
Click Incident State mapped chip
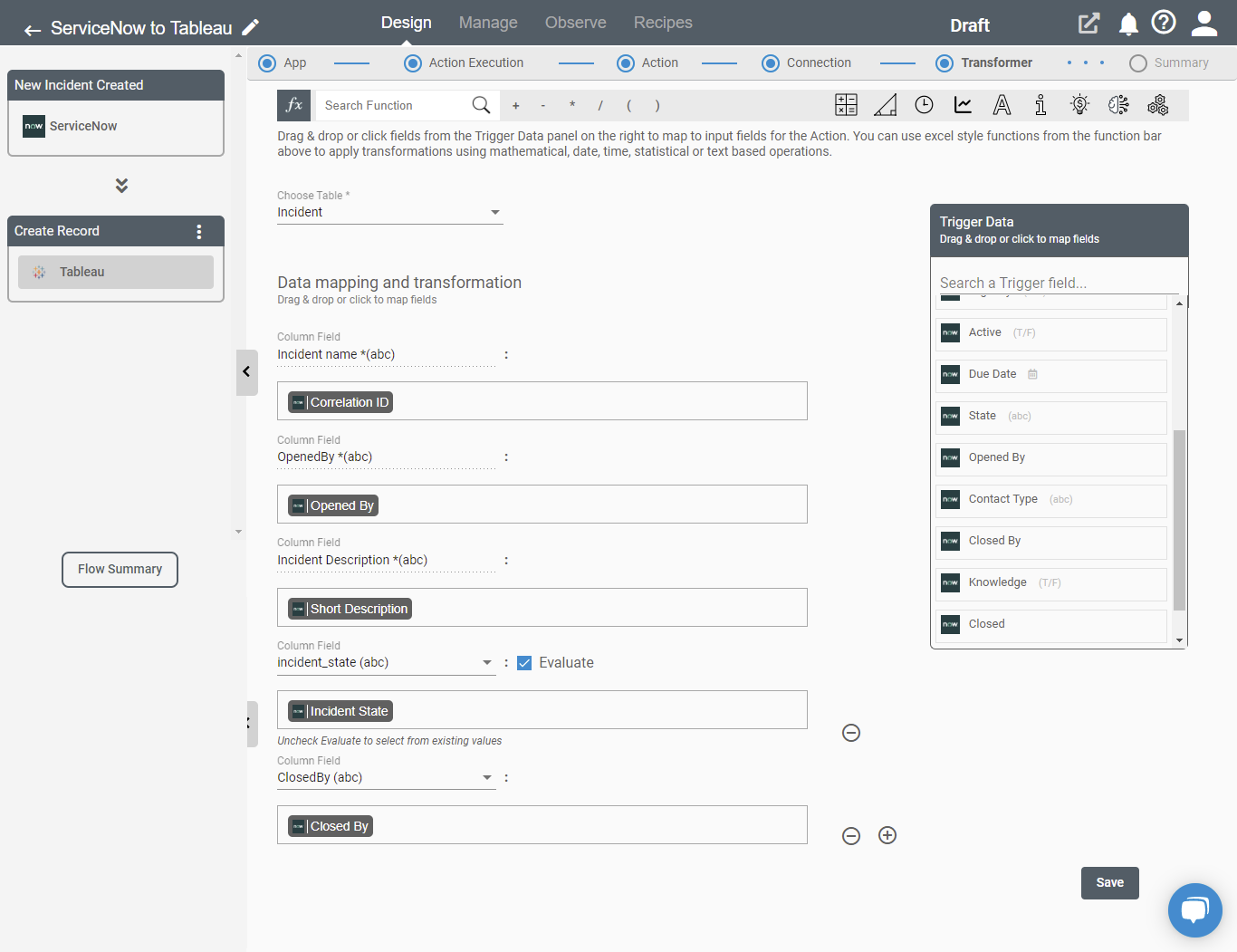[x=340, y=711]
